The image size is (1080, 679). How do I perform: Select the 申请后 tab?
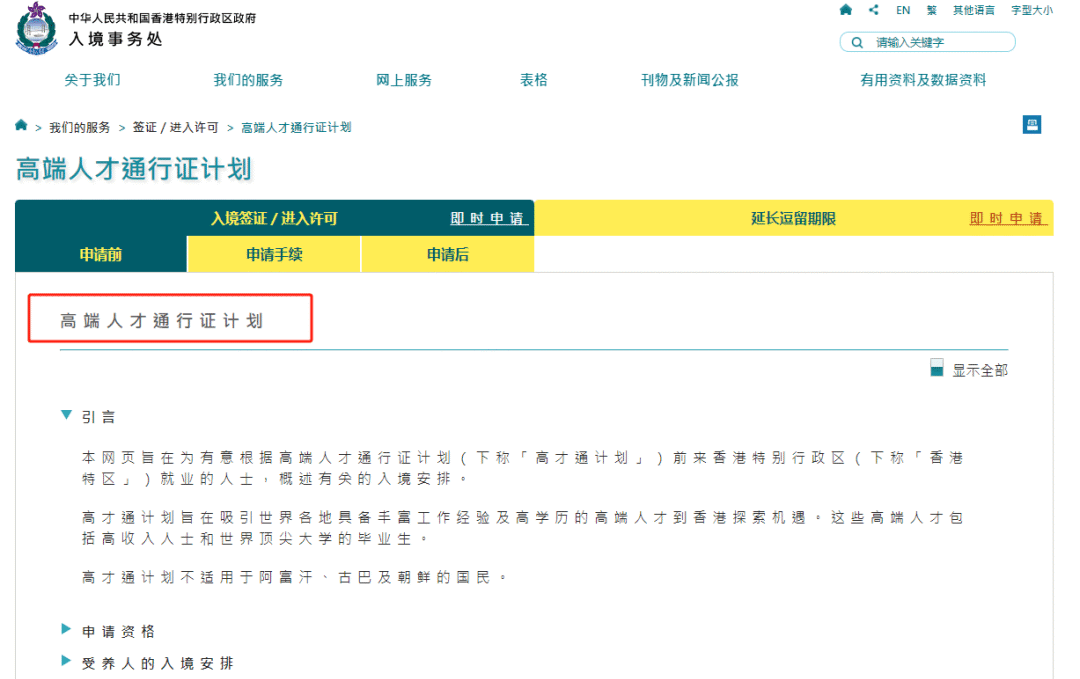446,254
